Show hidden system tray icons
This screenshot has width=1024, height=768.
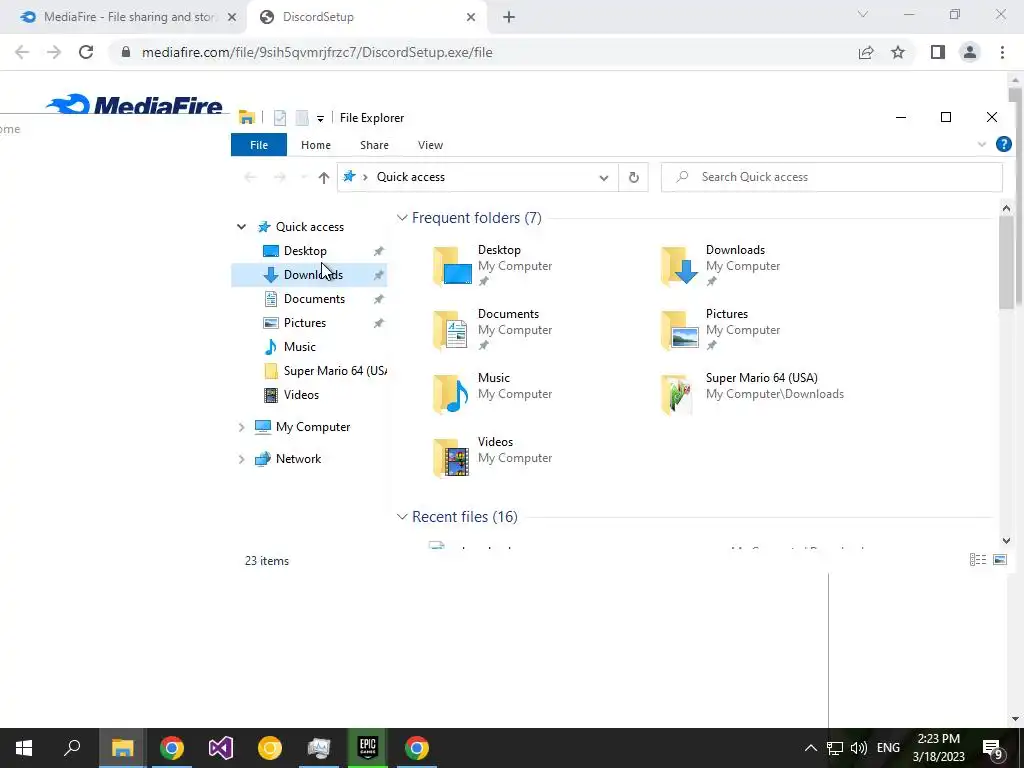pos(810,748)
